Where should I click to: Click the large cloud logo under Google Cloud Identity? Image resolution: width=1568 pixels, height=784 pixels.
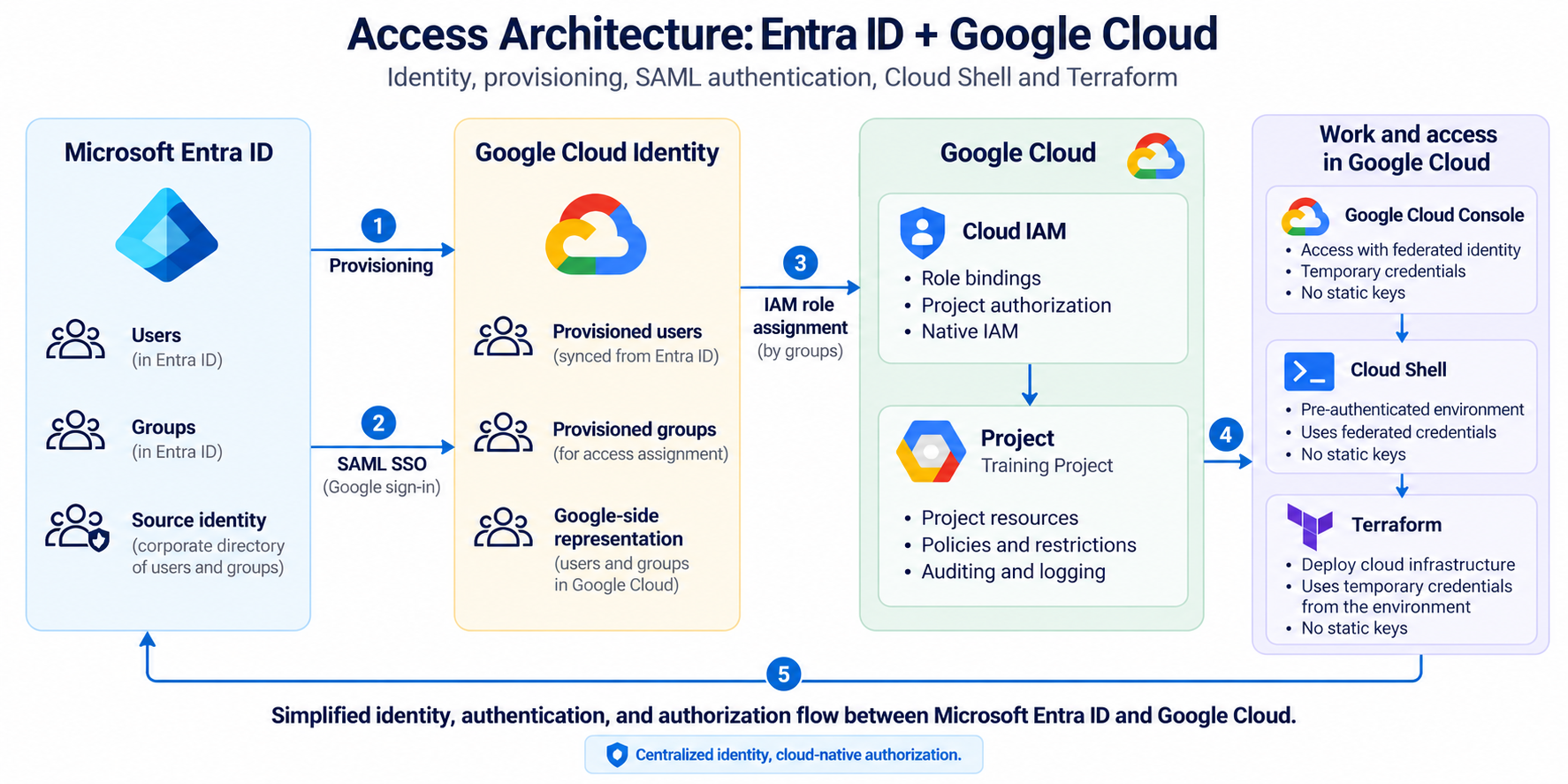597,235
